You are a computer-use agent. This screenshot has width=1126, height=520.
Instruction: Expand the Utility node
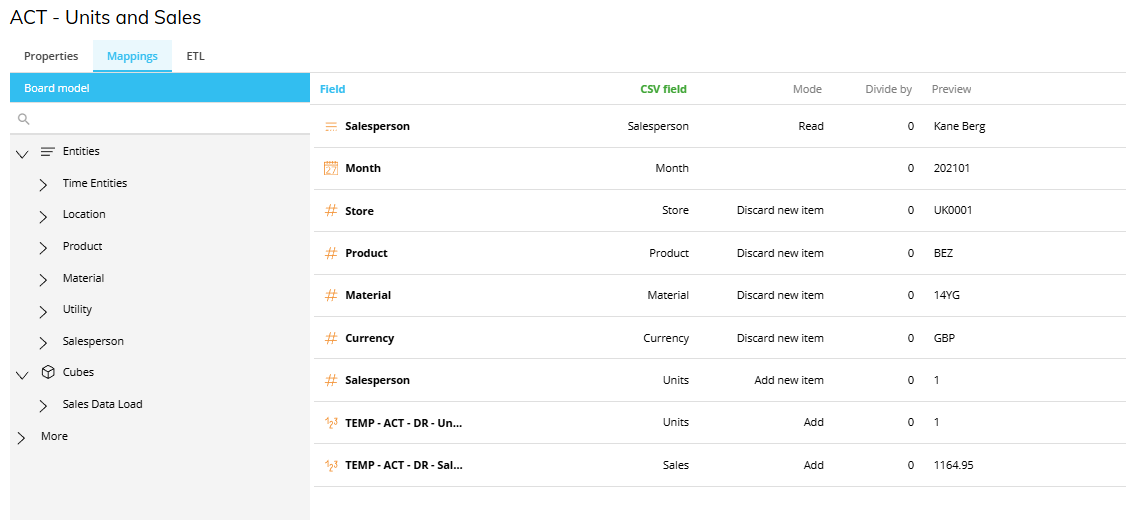click(x=44, y=310)
